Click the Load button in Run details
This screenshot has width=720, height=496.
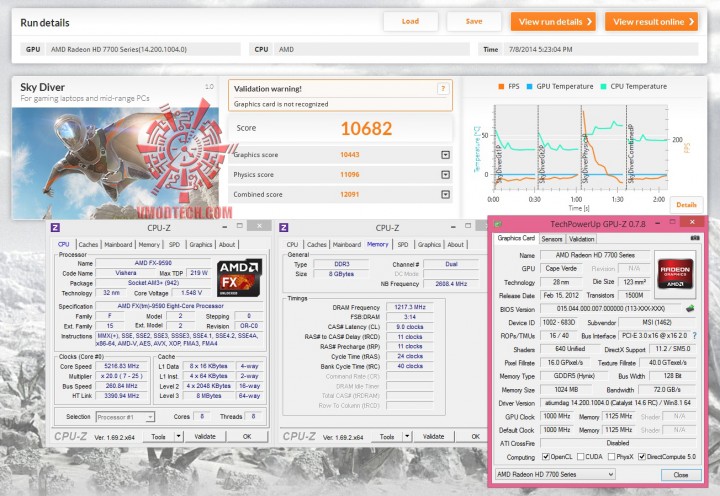[x=410, y=22]
